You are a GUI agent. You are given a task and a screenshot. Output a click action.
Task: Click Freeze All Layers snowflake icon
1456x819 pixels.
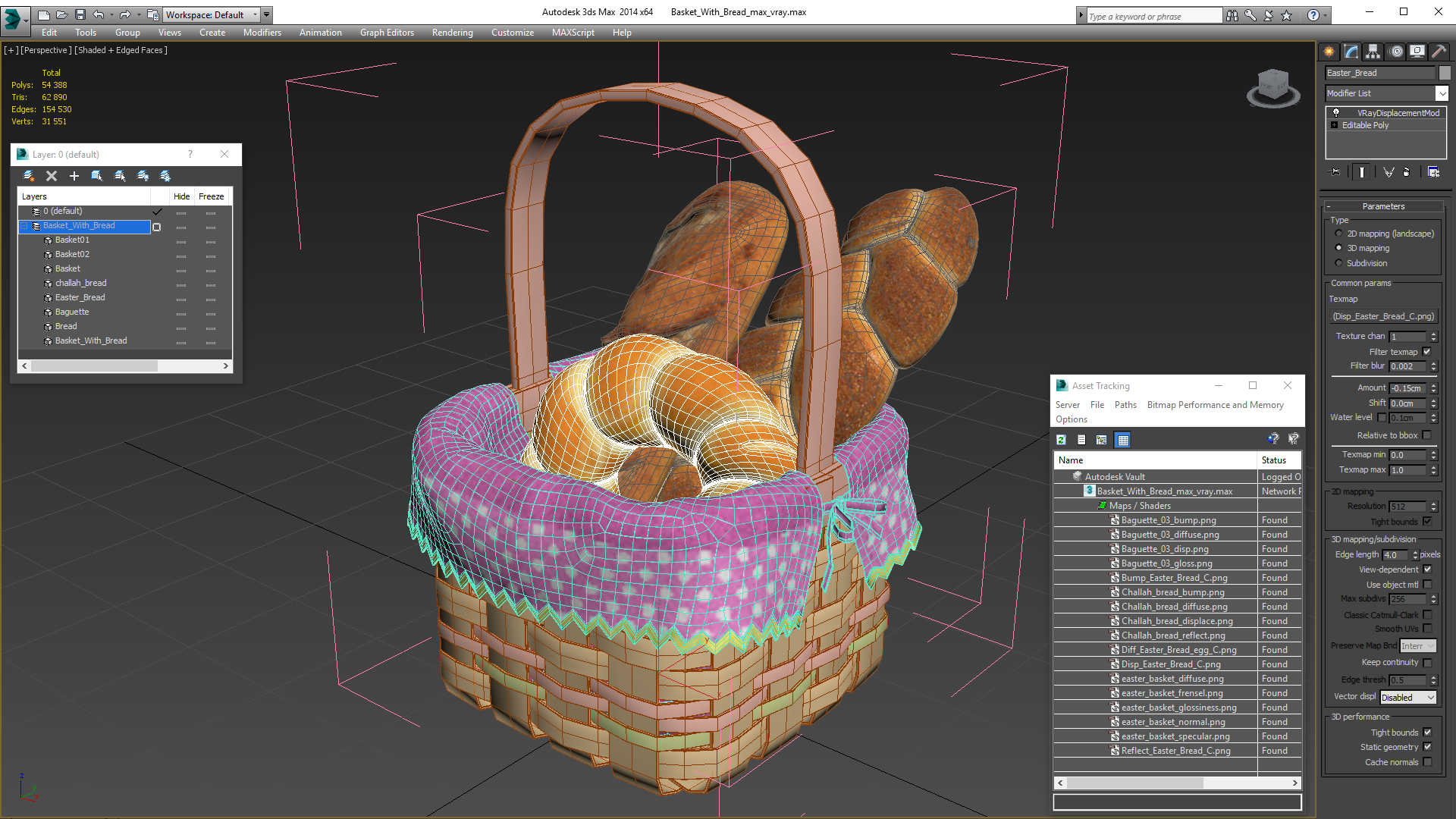pyautogui.click(x=165, y=176)
